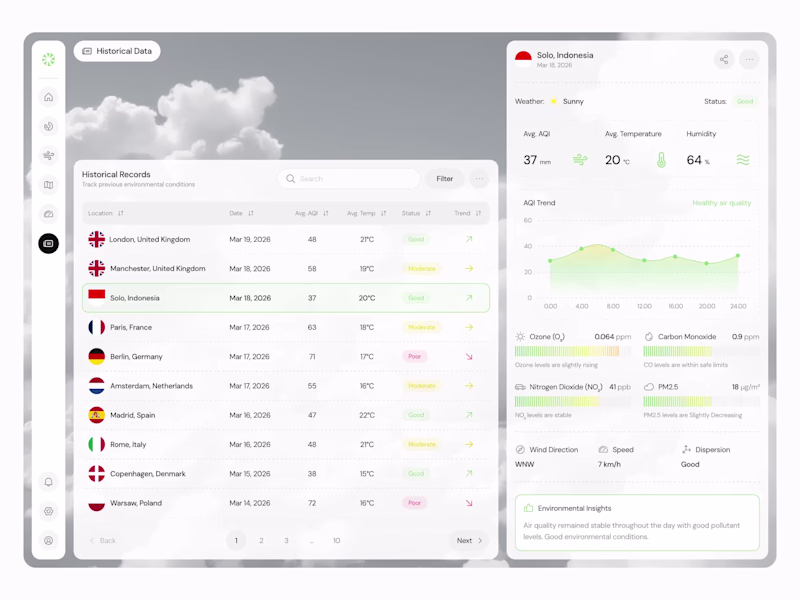Open the globe sidebar icon

(48, 127)
